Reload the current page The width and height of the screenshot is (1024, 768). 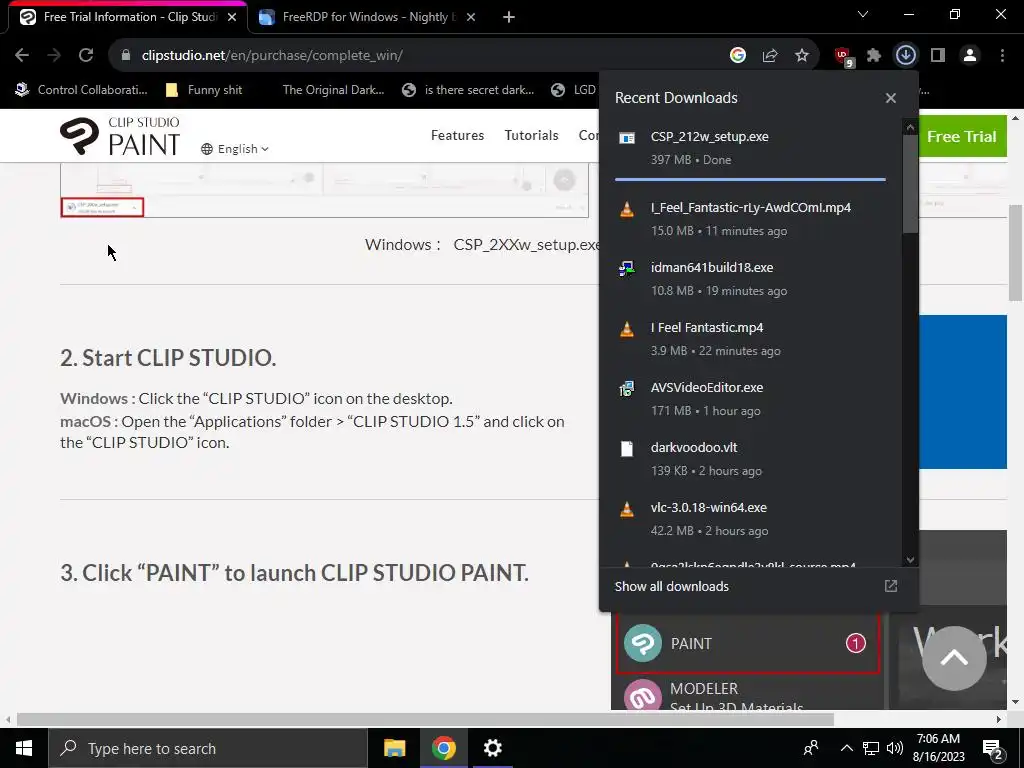(86, 56)
